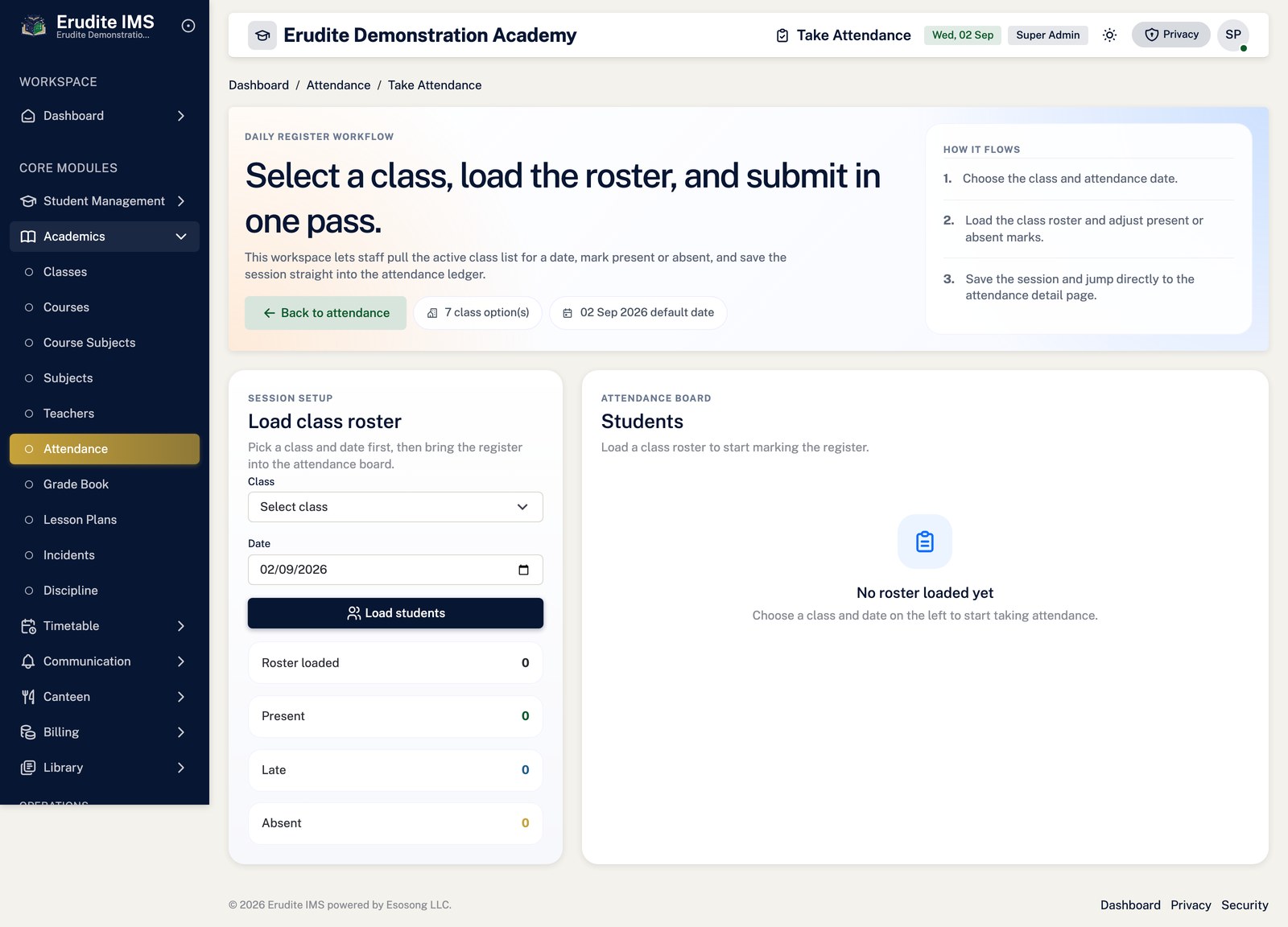Screen dimensions: 1288x927
Task: Click the Super Admin role badge
Action: [1048, 35]
